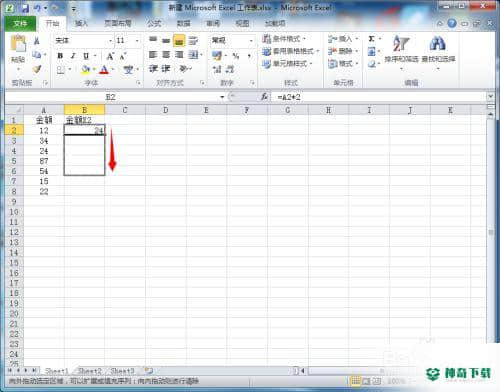
Task: Select the Format Painter brush icon
Action: pos(36,69)
